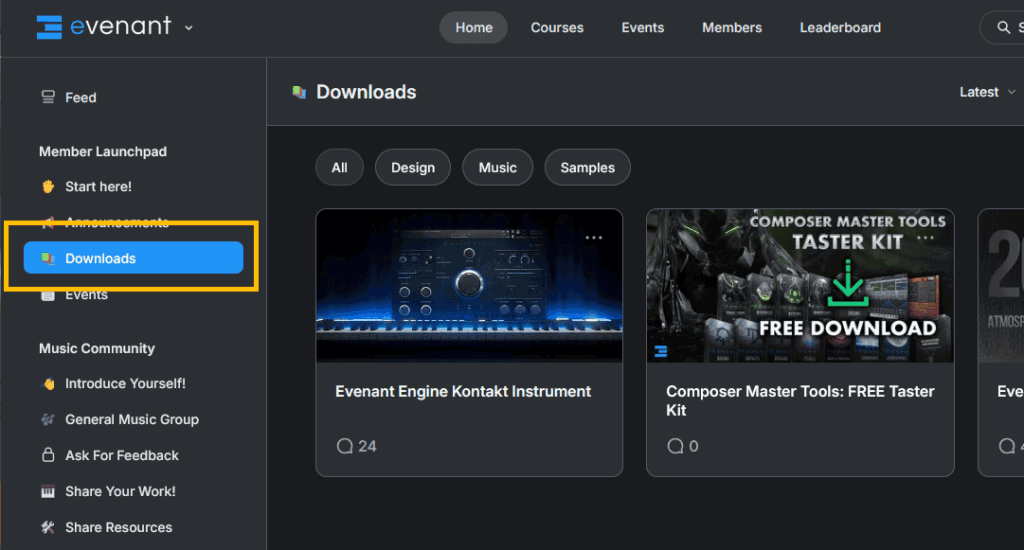
Task: Filter downloads by Samples
Action: [x=587, y=168]
